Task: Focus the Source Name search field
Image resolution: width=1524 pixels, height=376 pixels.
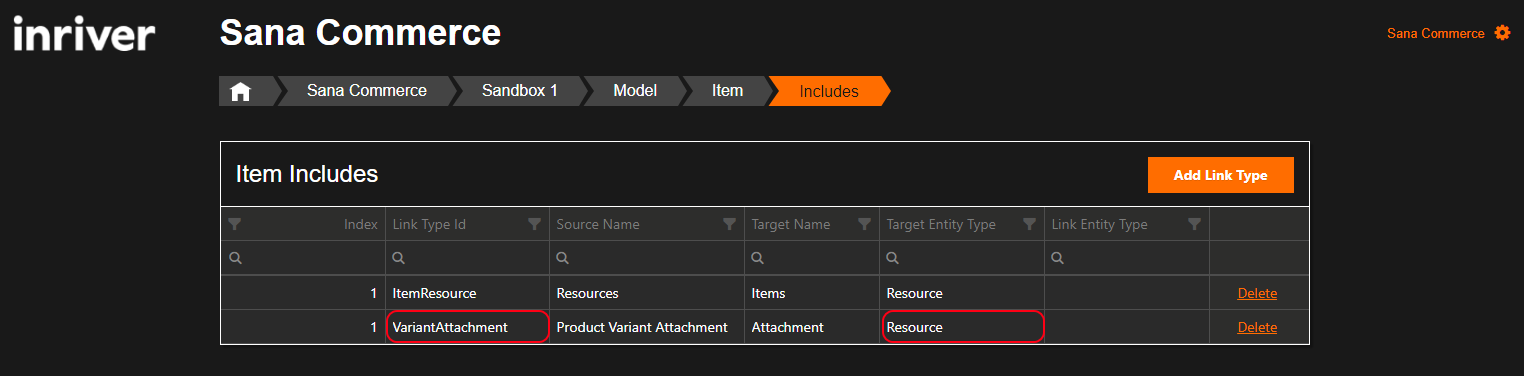Action: click(647, 258)
